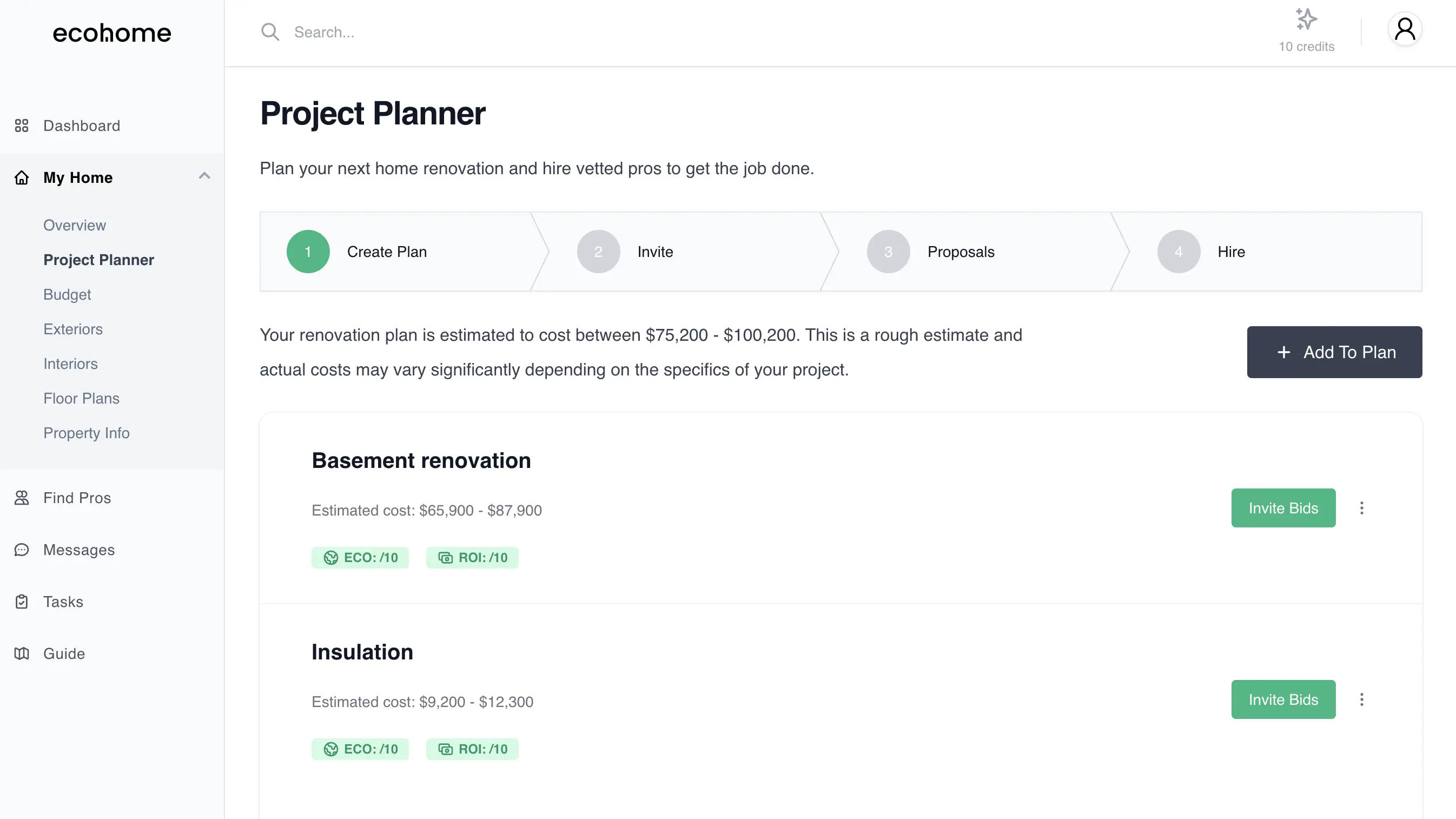The height and width of the screenshot is (819, 1456).
Task: Open Tasks via the clipboard icon
Action: tap(22, 602)
